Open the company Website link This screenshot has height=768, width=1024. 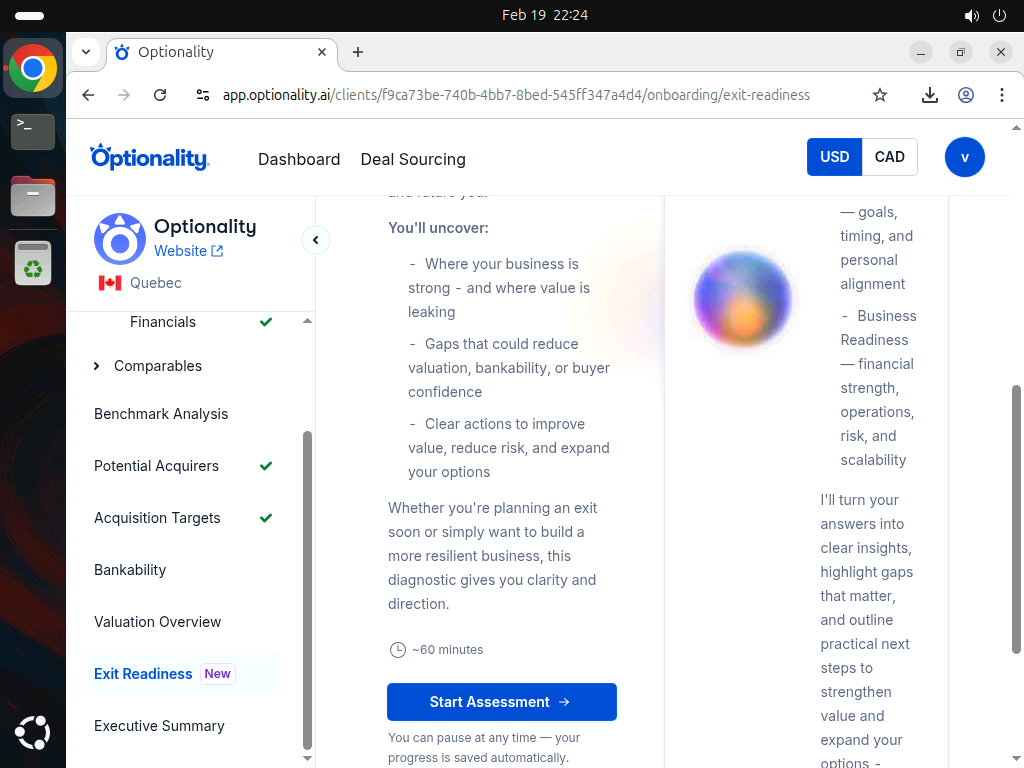pyautogui.click(x=180, y=251)
